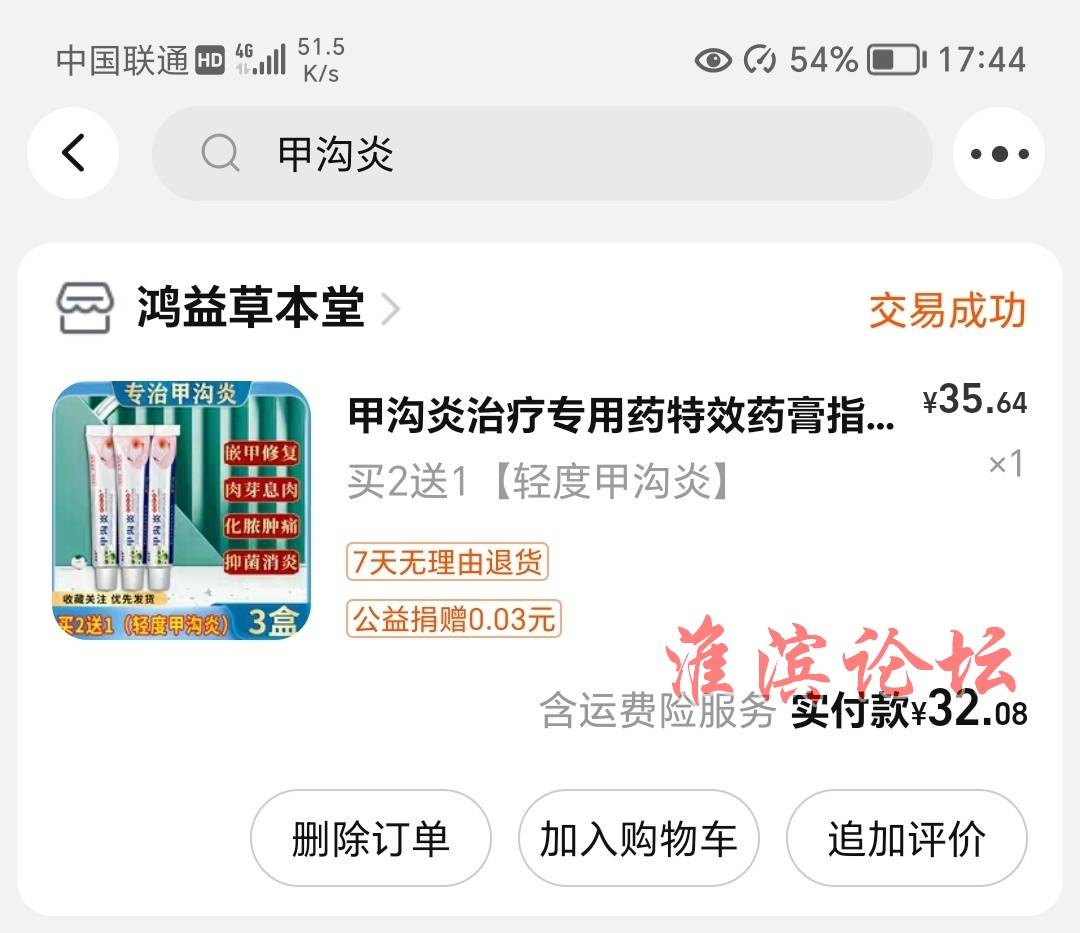Click the 甲沟炎 search field
The image size is (1080, 933).
[542, 153]
